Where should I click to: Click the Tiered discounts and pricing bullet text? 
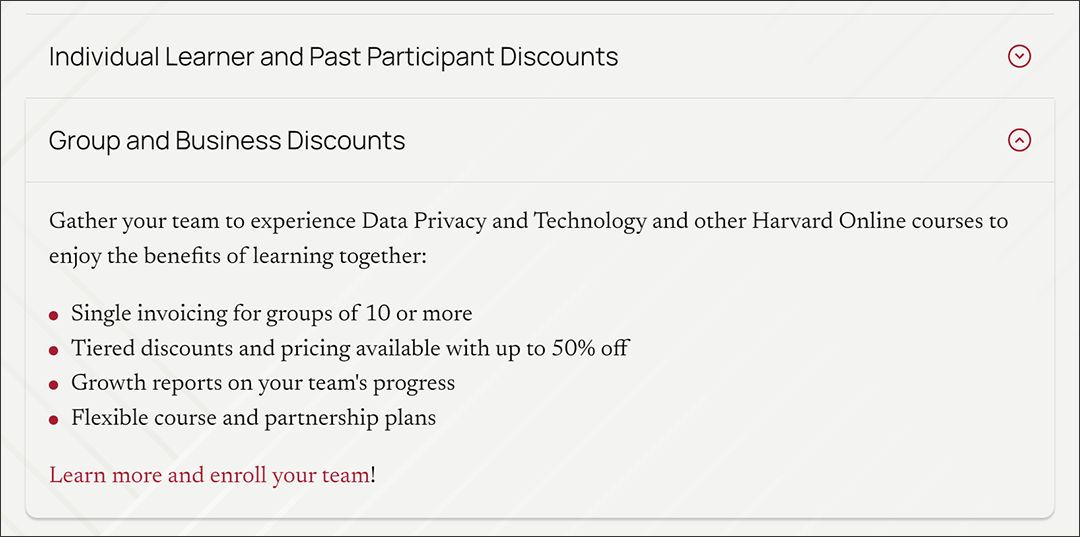[x=349, y=348]
